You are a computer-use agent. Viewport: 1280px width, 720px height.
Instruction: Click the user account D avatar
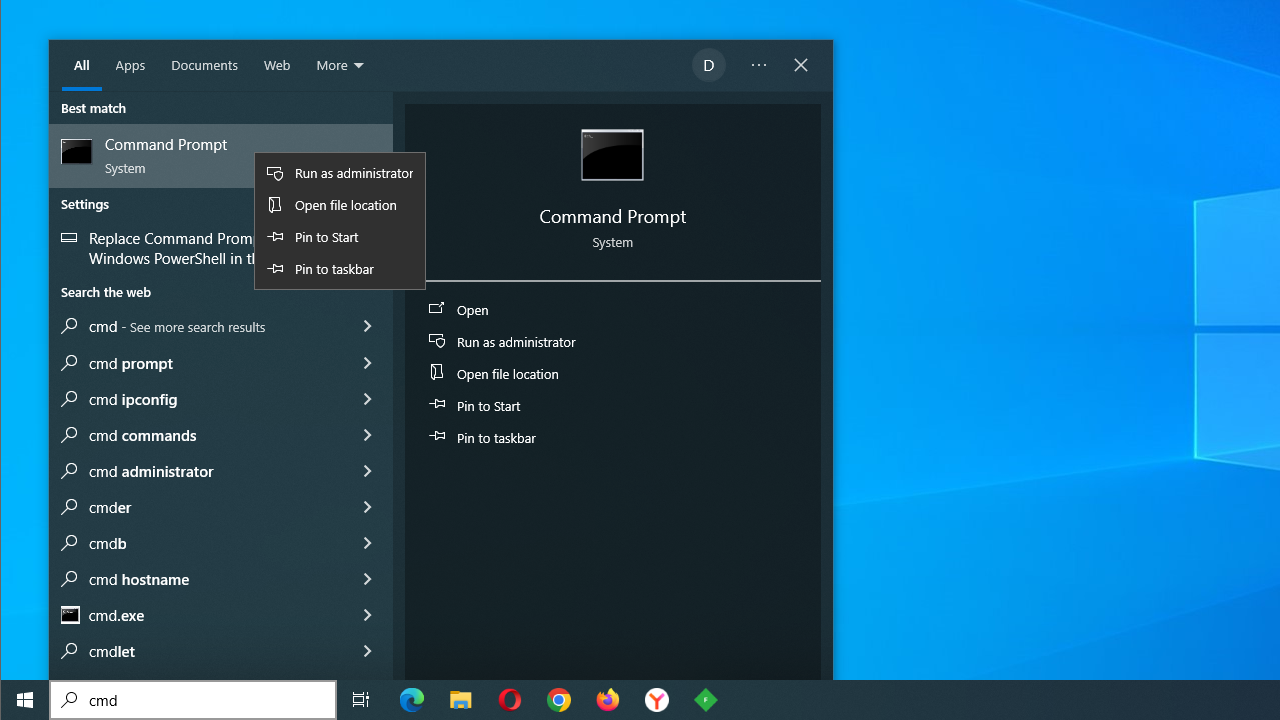pyautogui.click(x=708, y=66)
